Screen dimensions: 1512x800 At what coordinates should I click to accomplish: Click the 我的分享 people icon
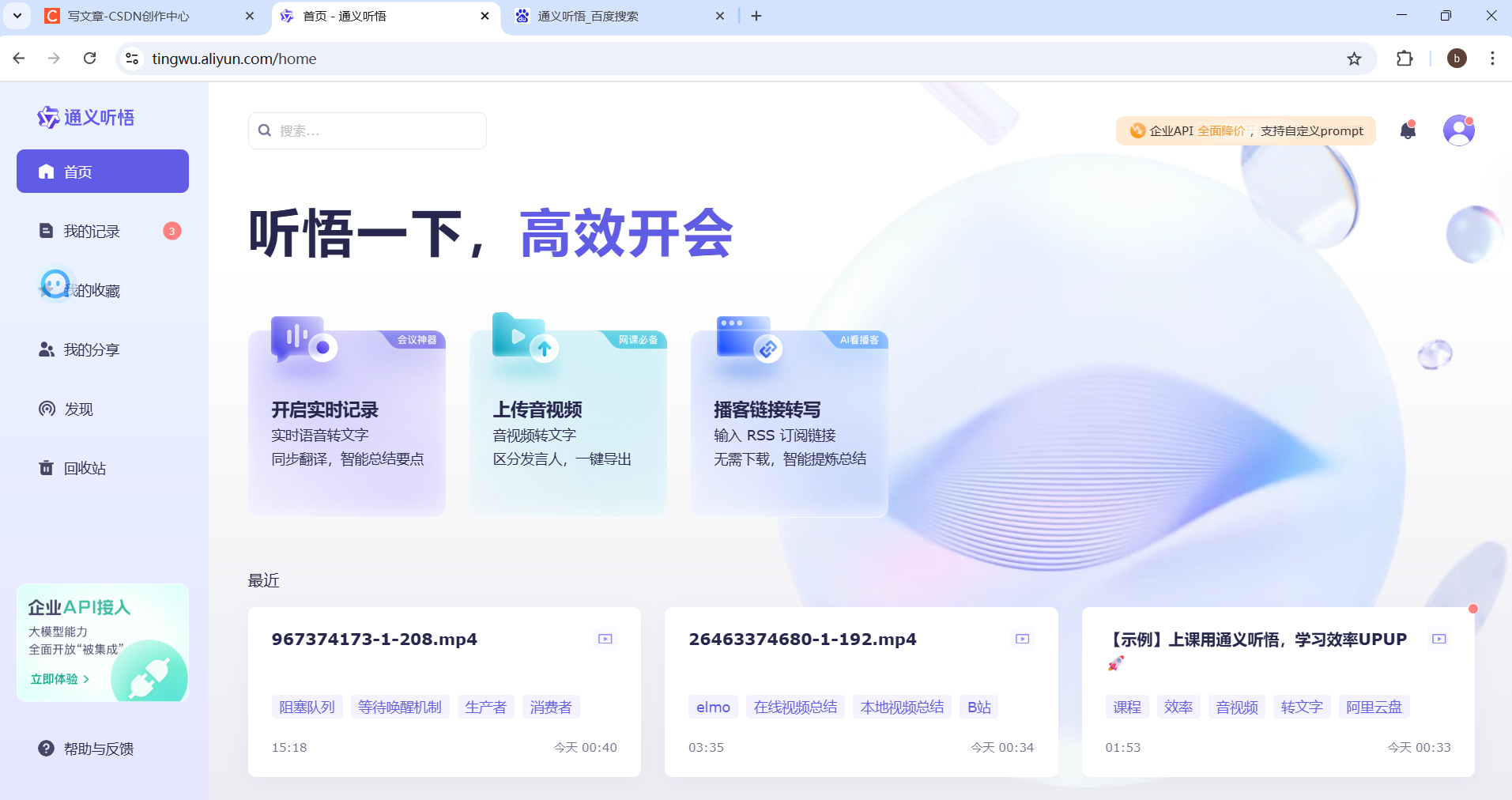coord(47,349)
